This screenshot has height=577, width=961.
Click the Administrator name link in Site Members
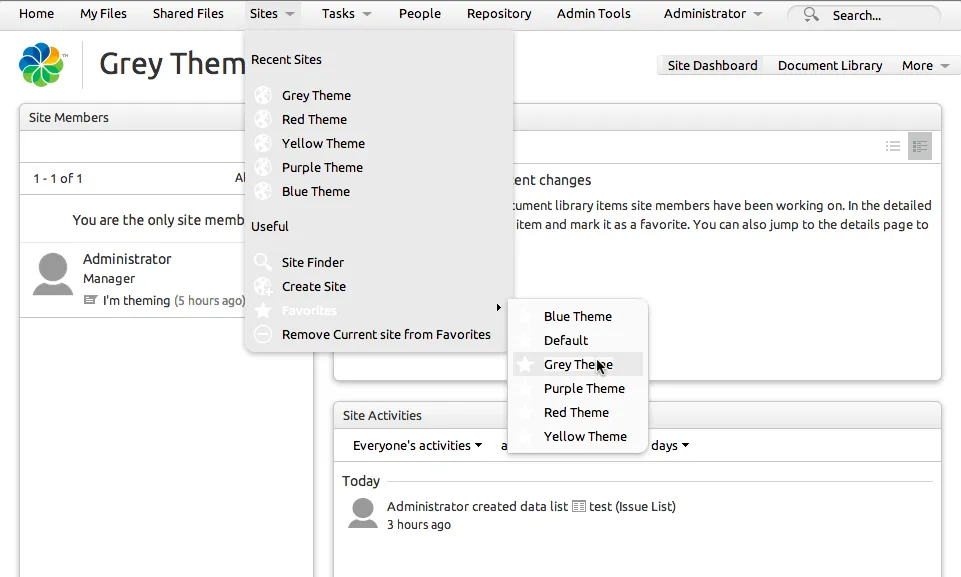coord(127,259)
